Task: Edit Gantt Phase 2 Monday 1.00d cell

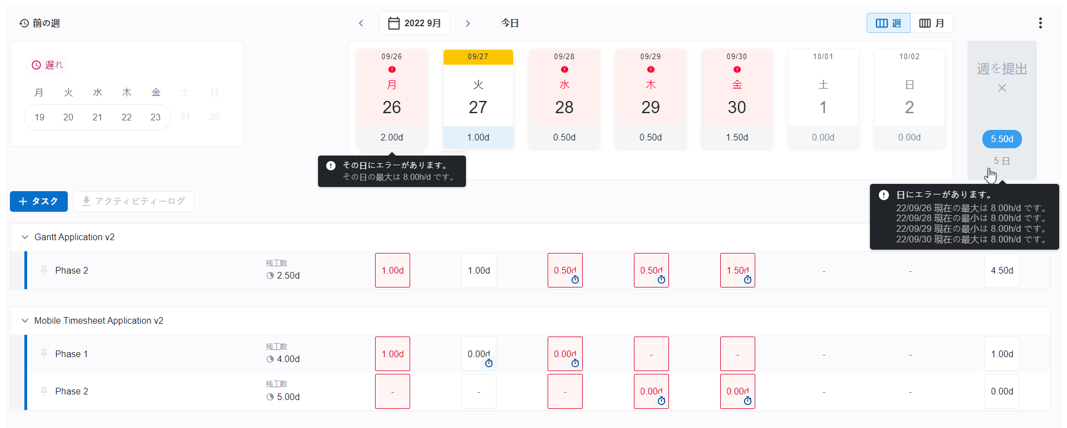Action: [x=392, y=270]
